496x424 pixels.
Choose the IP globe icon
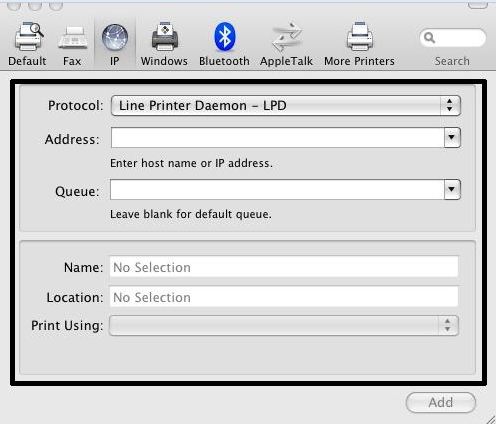point(115,37)
